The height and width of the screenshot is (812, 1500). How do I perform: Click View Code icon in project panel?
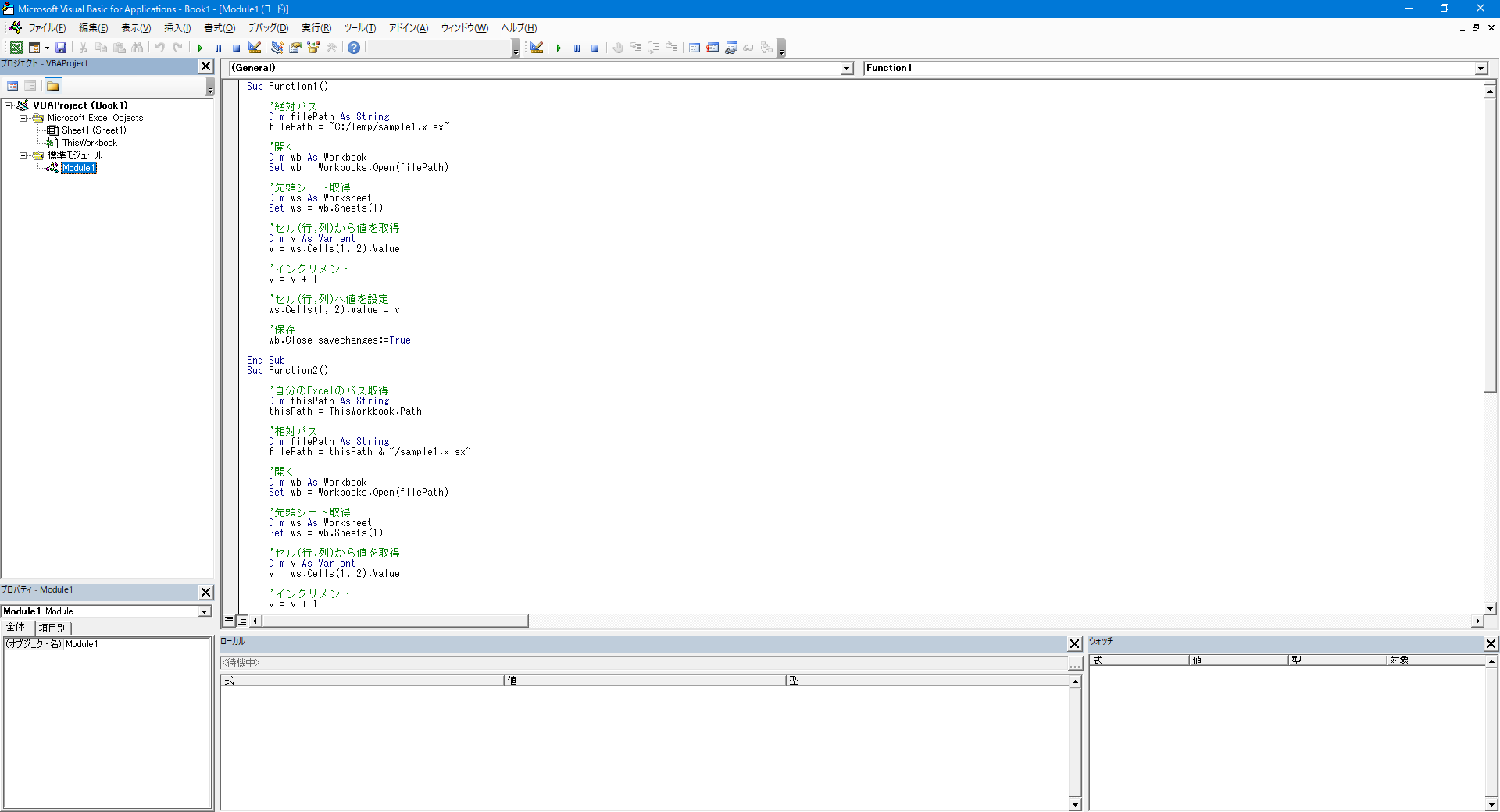[x=12, y=86]
